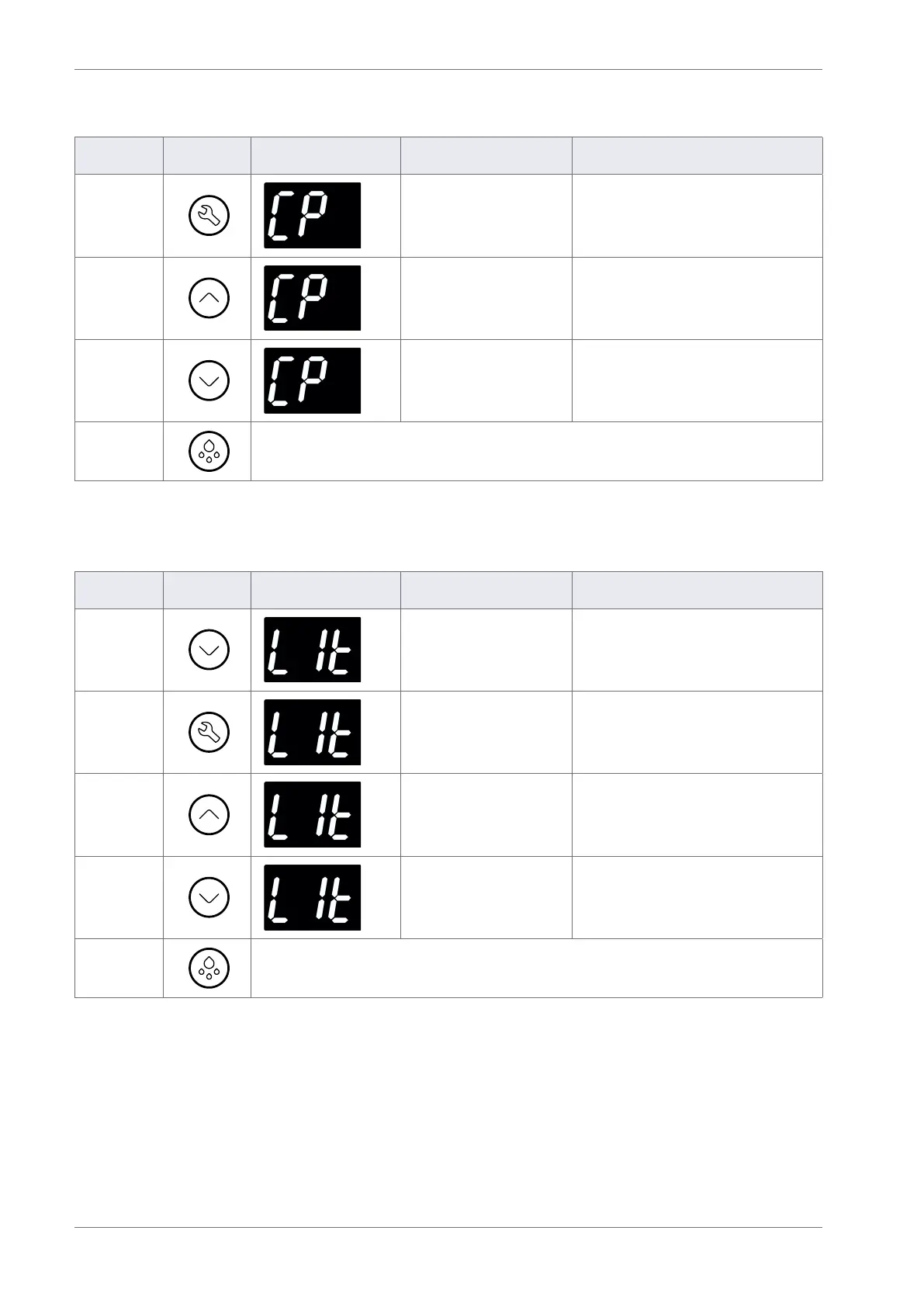The width and height of the screenshot is (924, 1307).
Task: Click the wrench icon in the CP table
Action: click(x=209, y=216)
